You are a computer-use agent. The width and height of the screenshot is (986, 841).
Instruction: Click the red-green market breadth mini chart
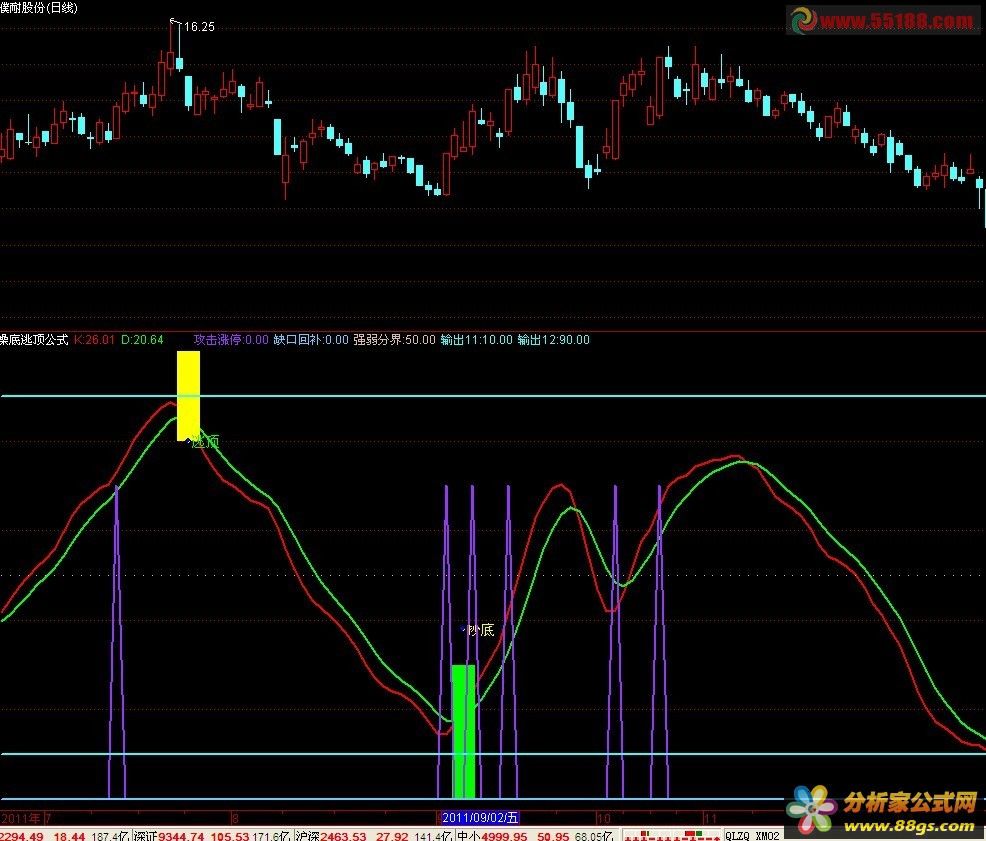click(x=672, y=835)
